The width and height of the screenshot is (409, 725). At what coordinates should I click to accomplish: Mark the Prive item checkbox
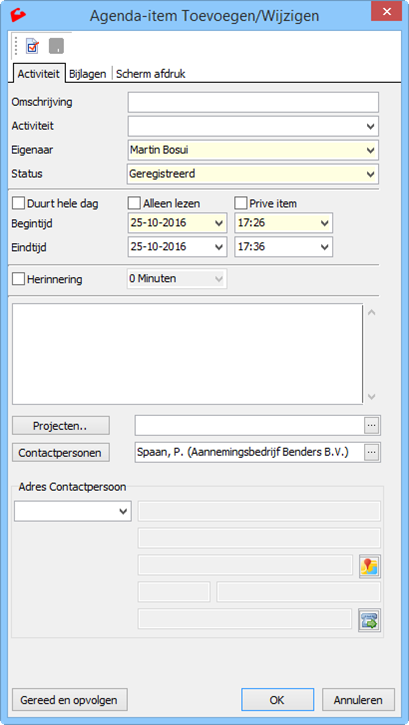[x=241, y=203]
